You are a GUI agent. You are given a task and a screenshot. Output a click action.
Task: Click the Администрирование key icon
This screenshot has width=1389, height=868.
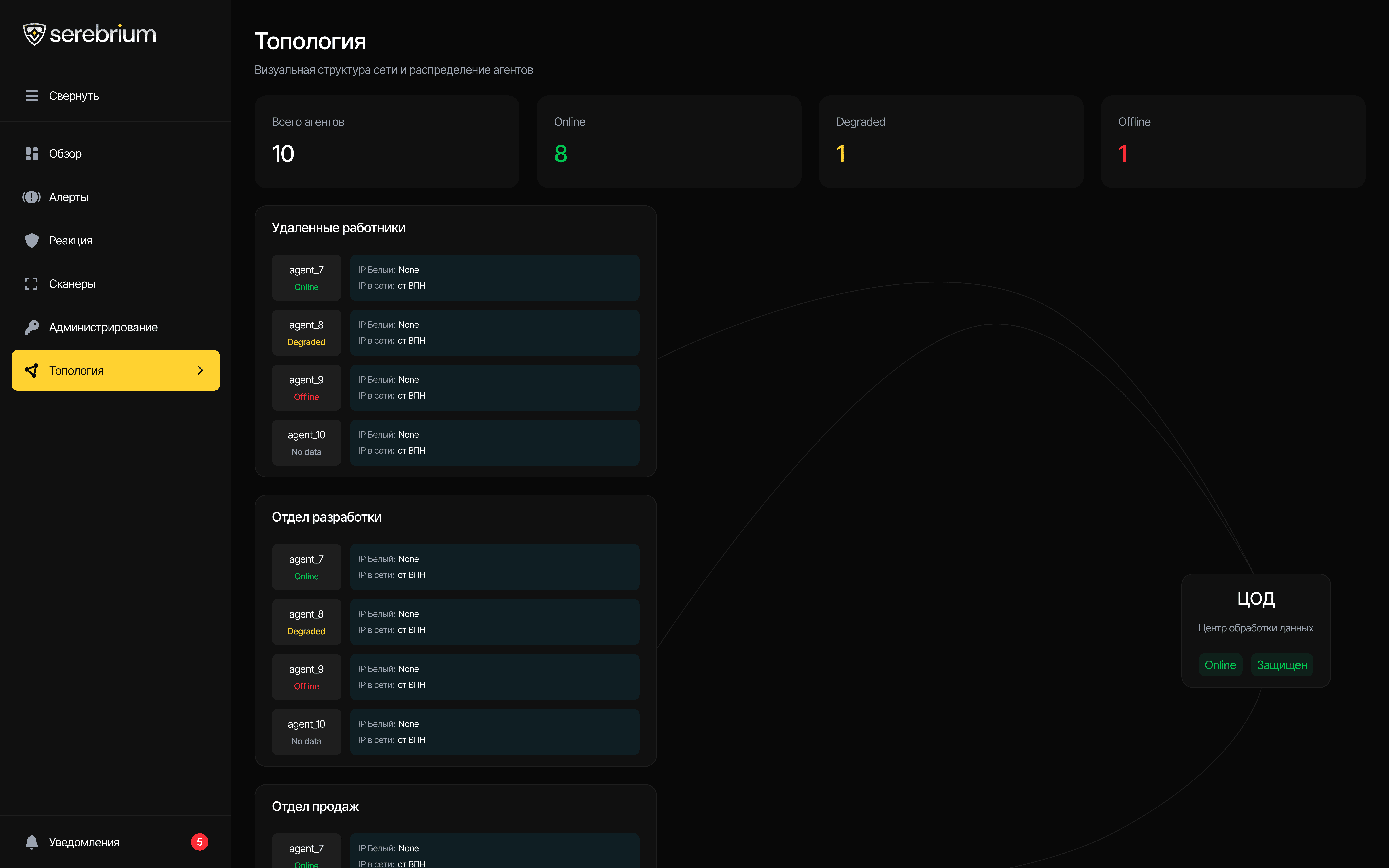point(32,327)
